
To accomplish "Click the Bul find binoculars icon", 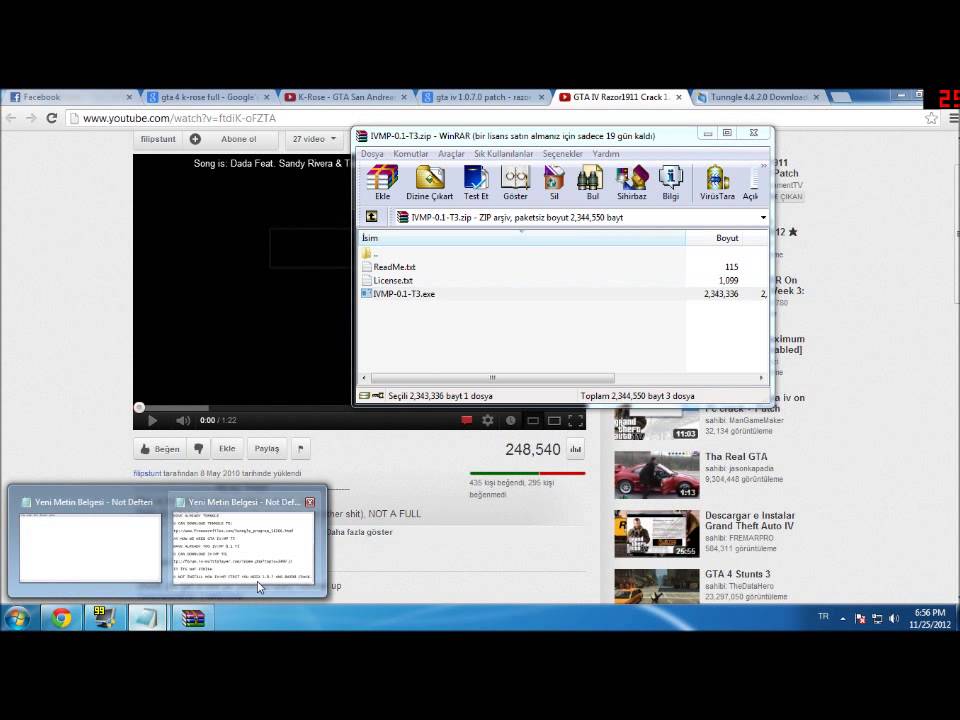I will [592, 182].
